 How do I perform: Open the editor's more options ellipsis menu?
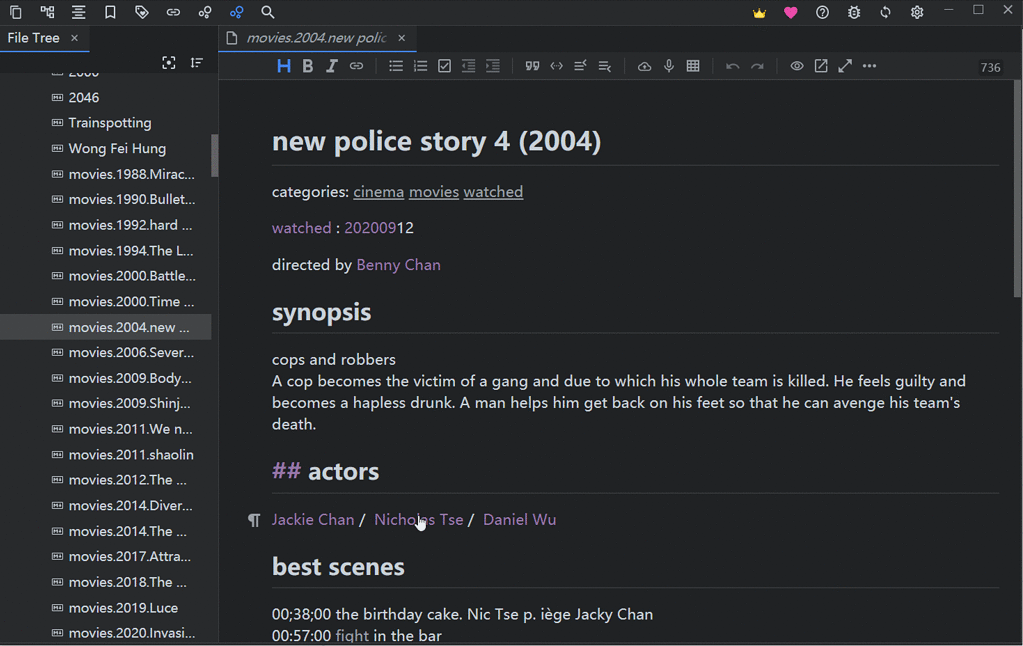pyautogui.click(x=868, y=66)
